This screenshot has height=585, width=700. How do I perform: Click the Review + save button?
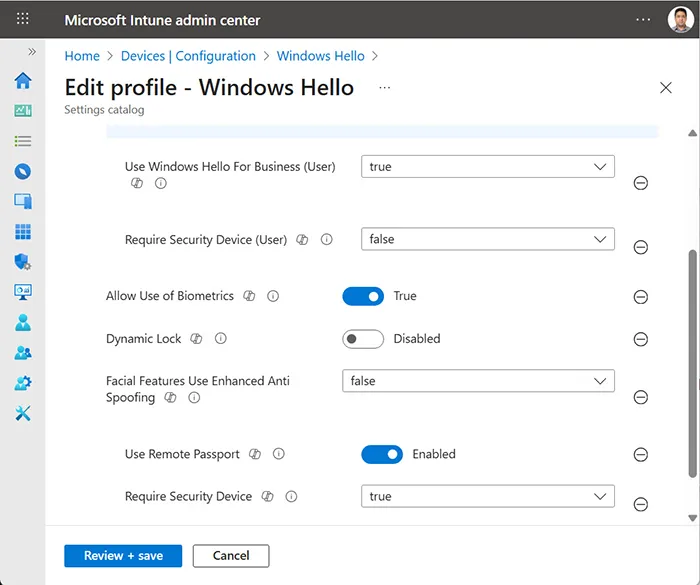click(x=123, y=555)
